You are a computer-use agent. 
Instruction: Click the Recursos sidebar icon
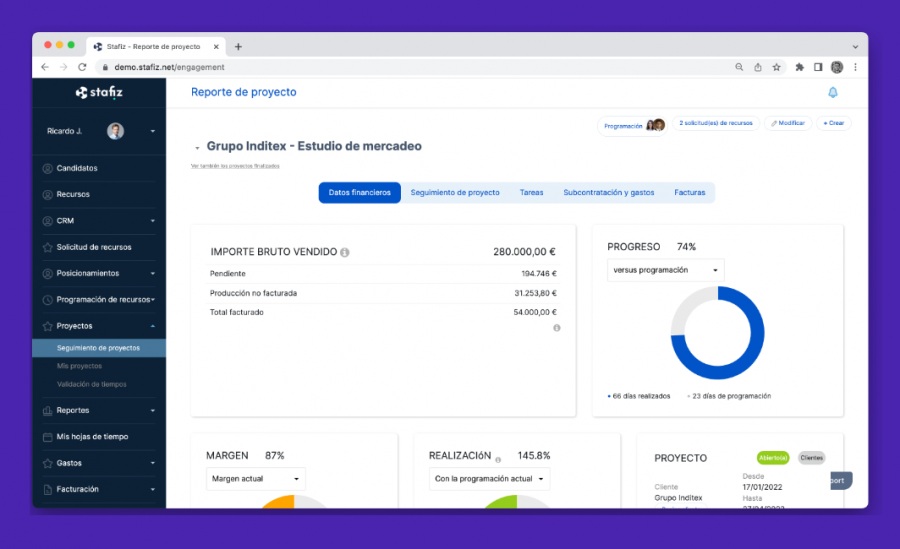click(x=48, y=195)
